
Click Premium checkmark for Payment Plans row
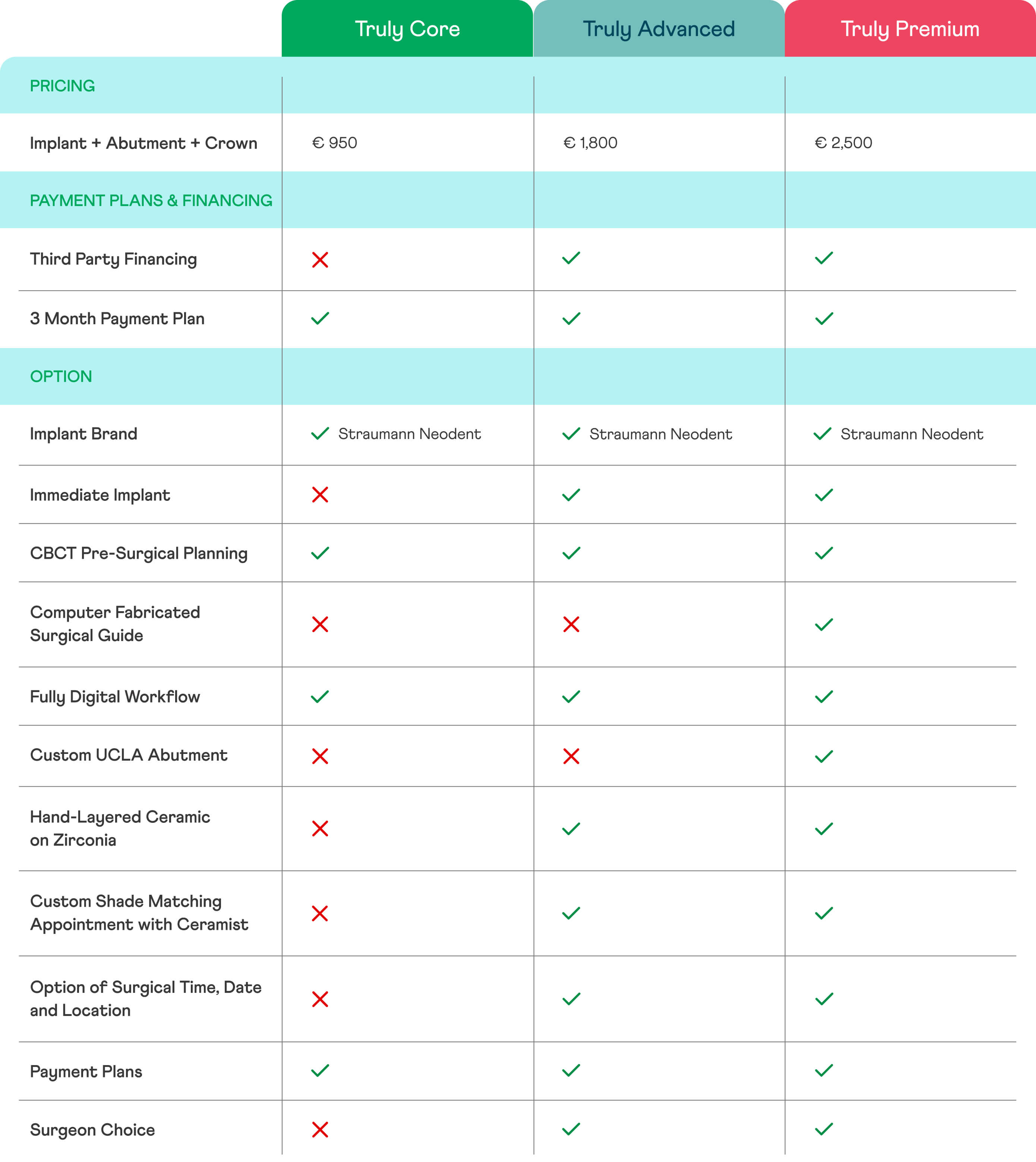point(824,1070)
